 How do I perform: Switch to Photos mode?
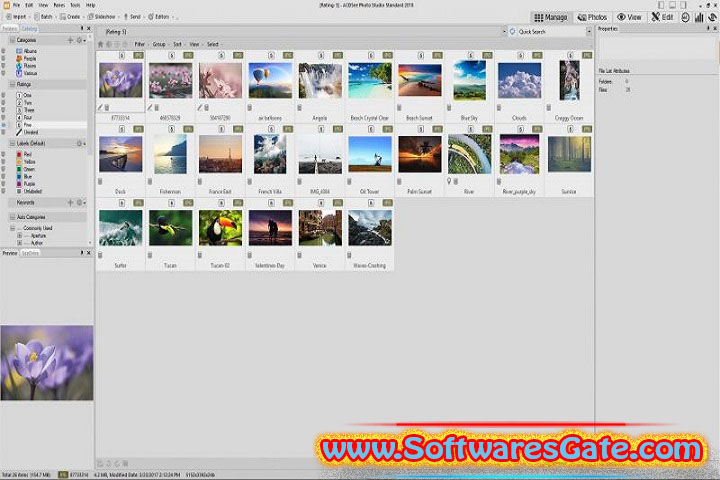(x=592, y=17)
